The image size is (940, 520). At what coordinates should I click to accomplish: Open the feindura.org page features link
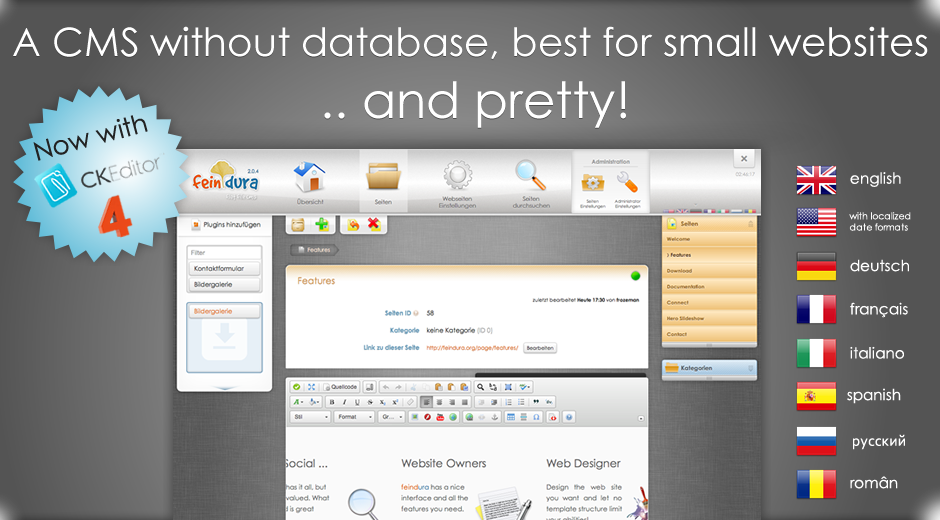pos(472,348)
